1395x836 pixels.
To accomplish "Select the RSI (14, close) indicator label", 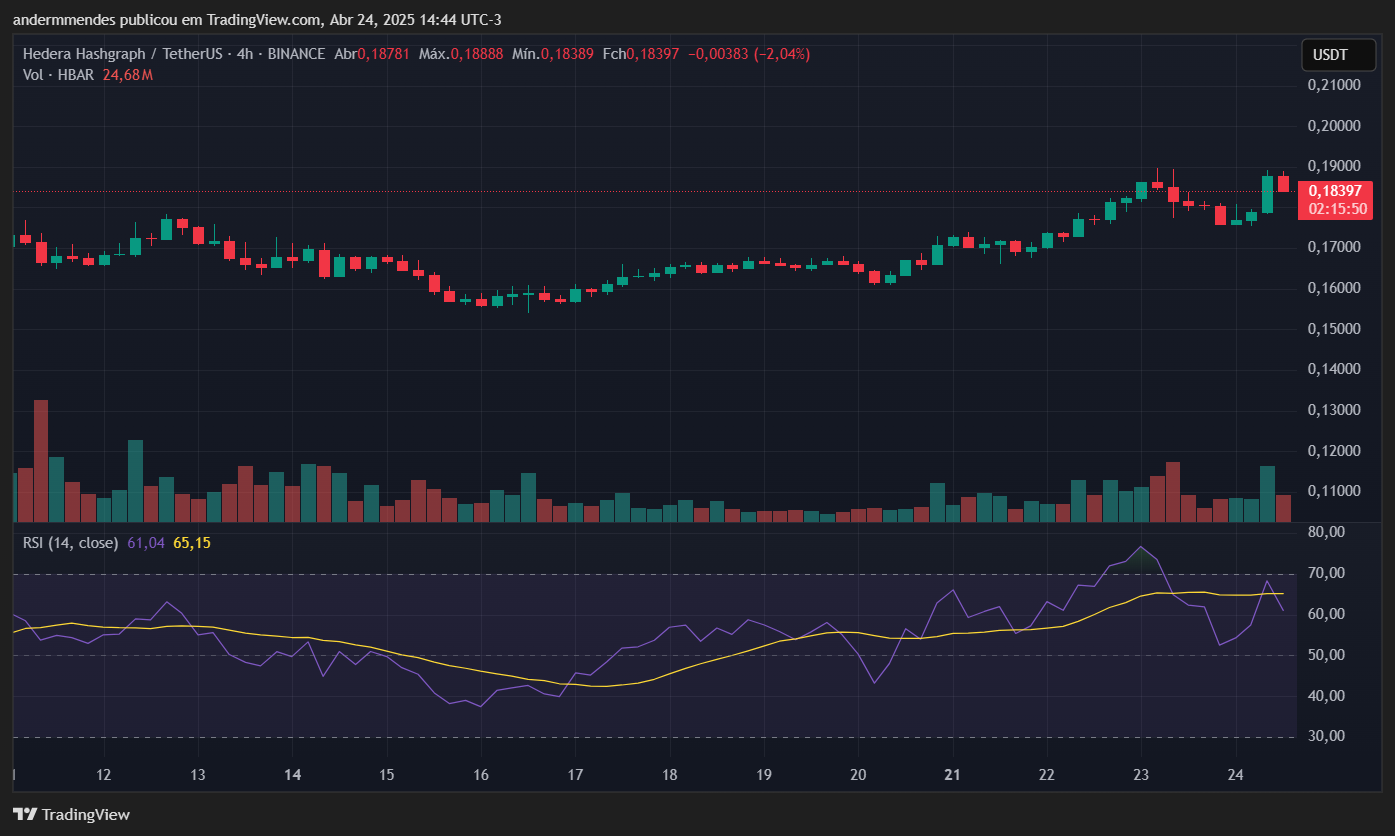I will coord(71,543).
